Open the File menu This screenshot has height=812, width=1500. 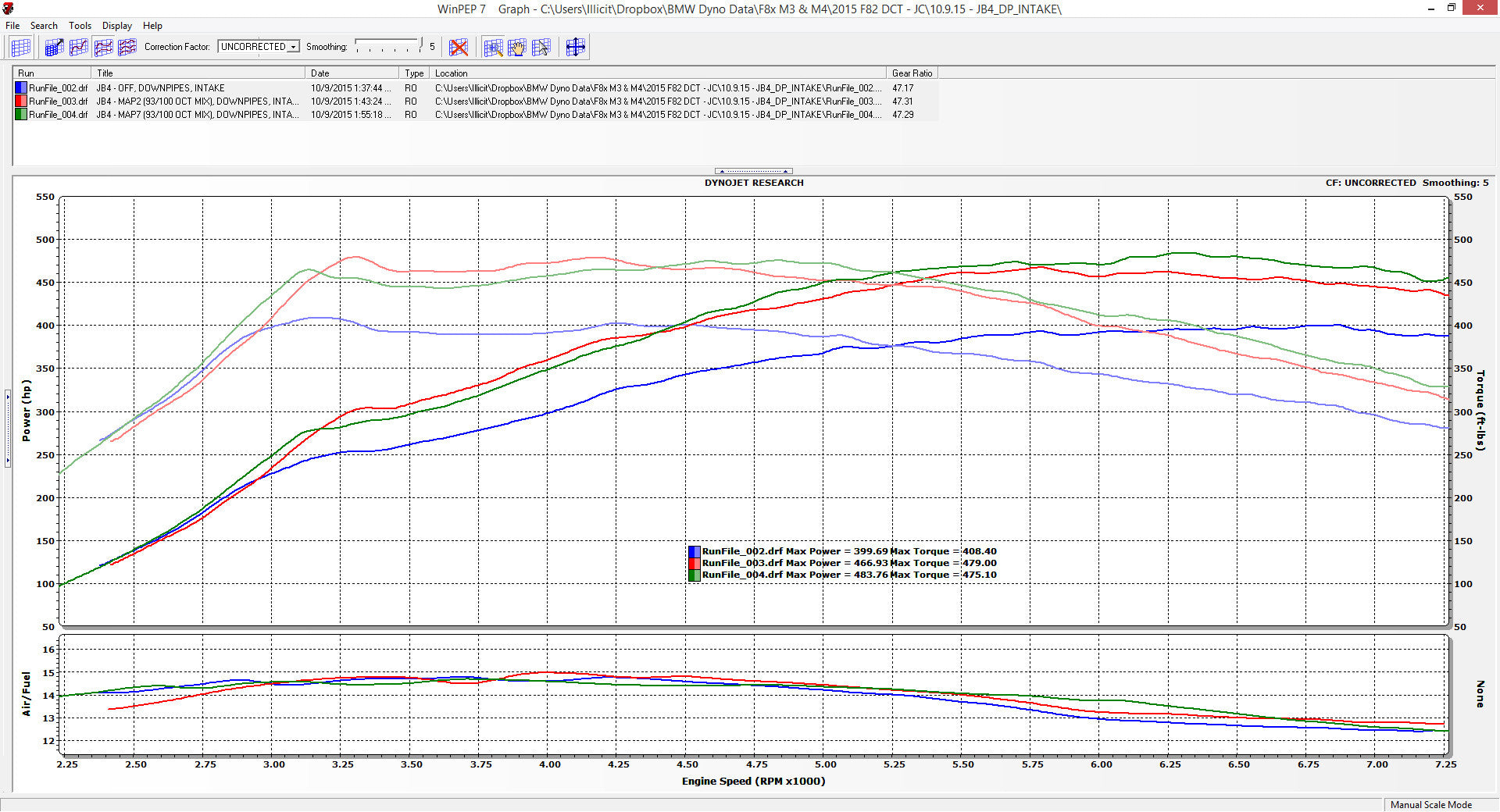(12, 26)
